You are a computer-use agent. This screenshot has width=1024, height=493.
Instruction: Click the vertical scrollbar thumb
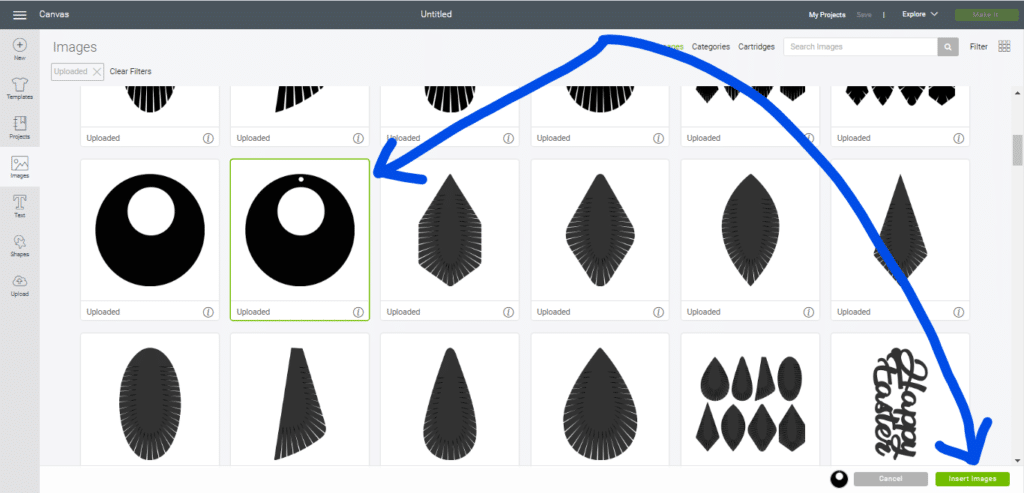coord(1017,151)
